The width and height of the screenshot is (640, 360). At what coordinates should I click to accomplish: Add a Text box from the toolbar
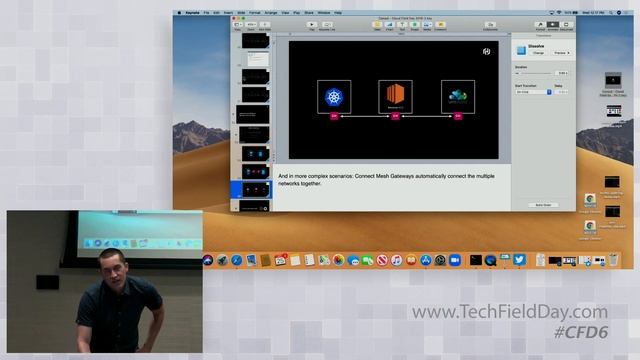tap(402, 24)
